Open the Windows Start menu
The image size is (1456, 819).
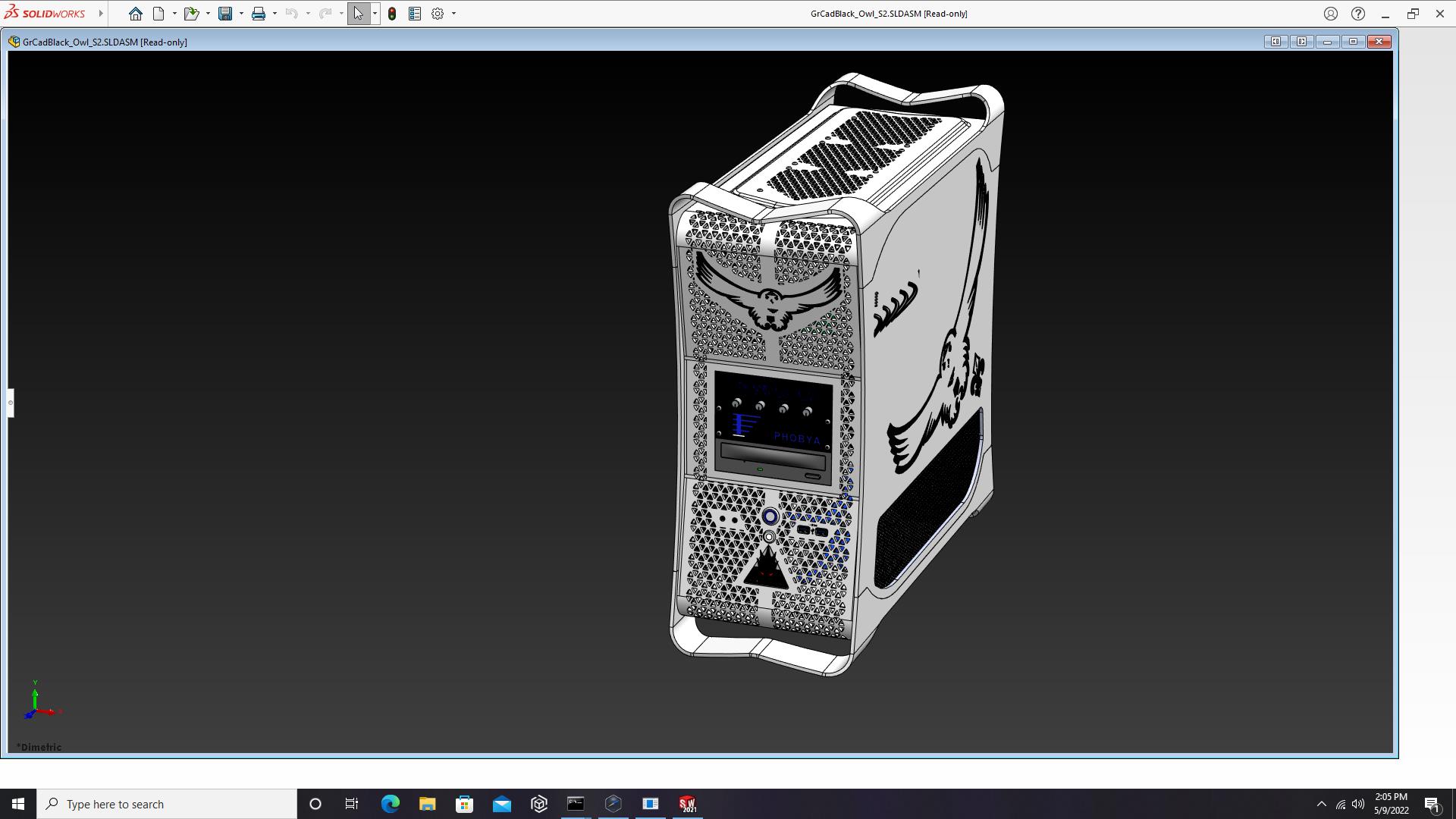click(x=18, y=804)
